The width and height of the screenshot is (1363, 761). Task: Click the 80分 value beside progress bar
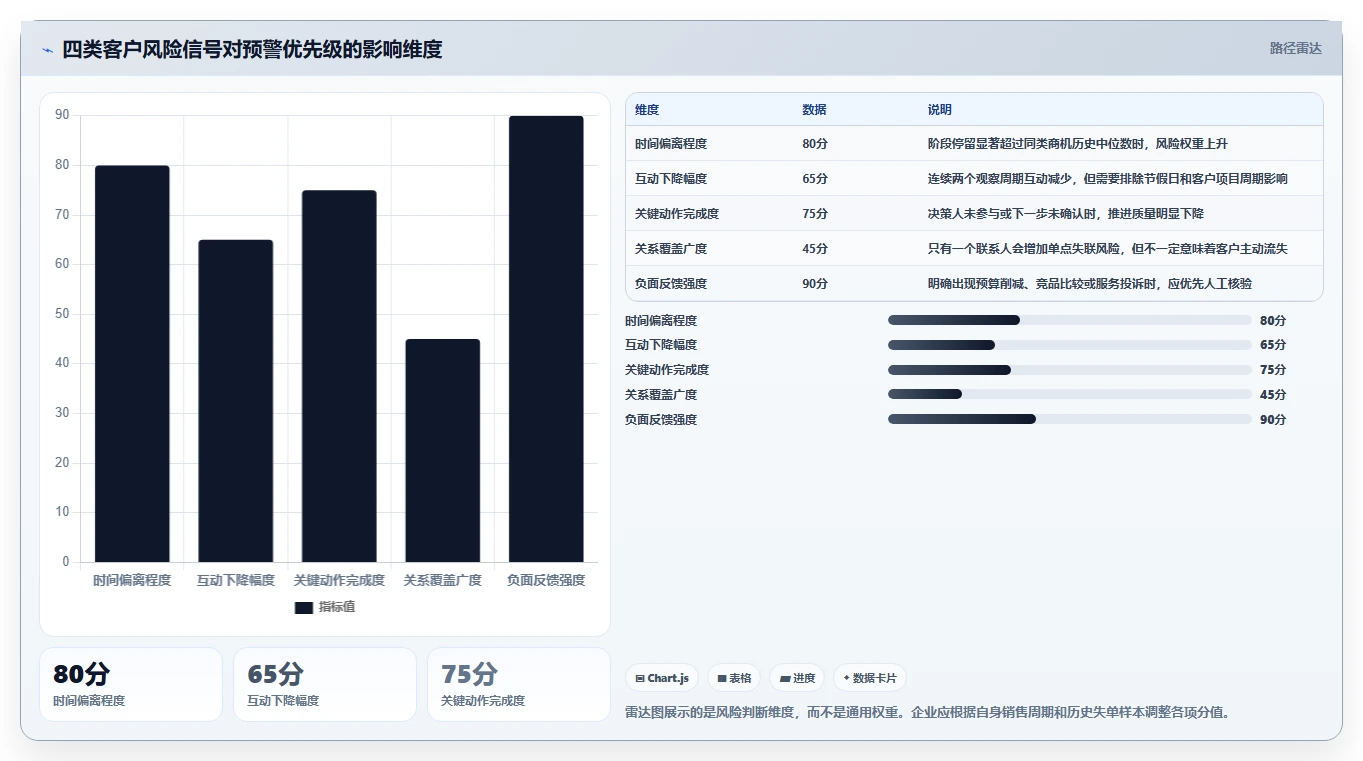pos(1273,321)
